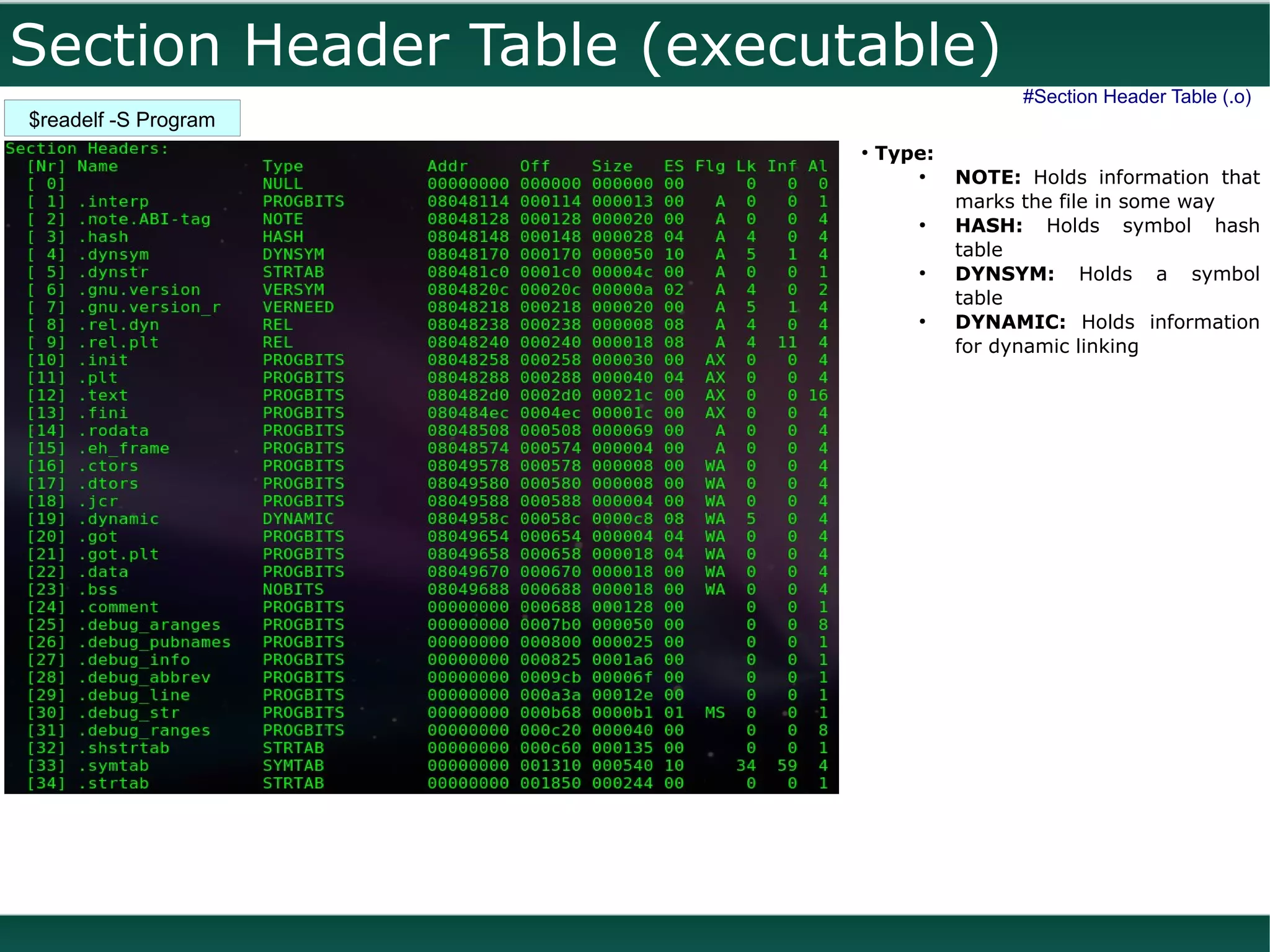Click the DYNAMIC: bullet definition
The width and height of the screenshot is (1270, 952).
click(1108, 334)
